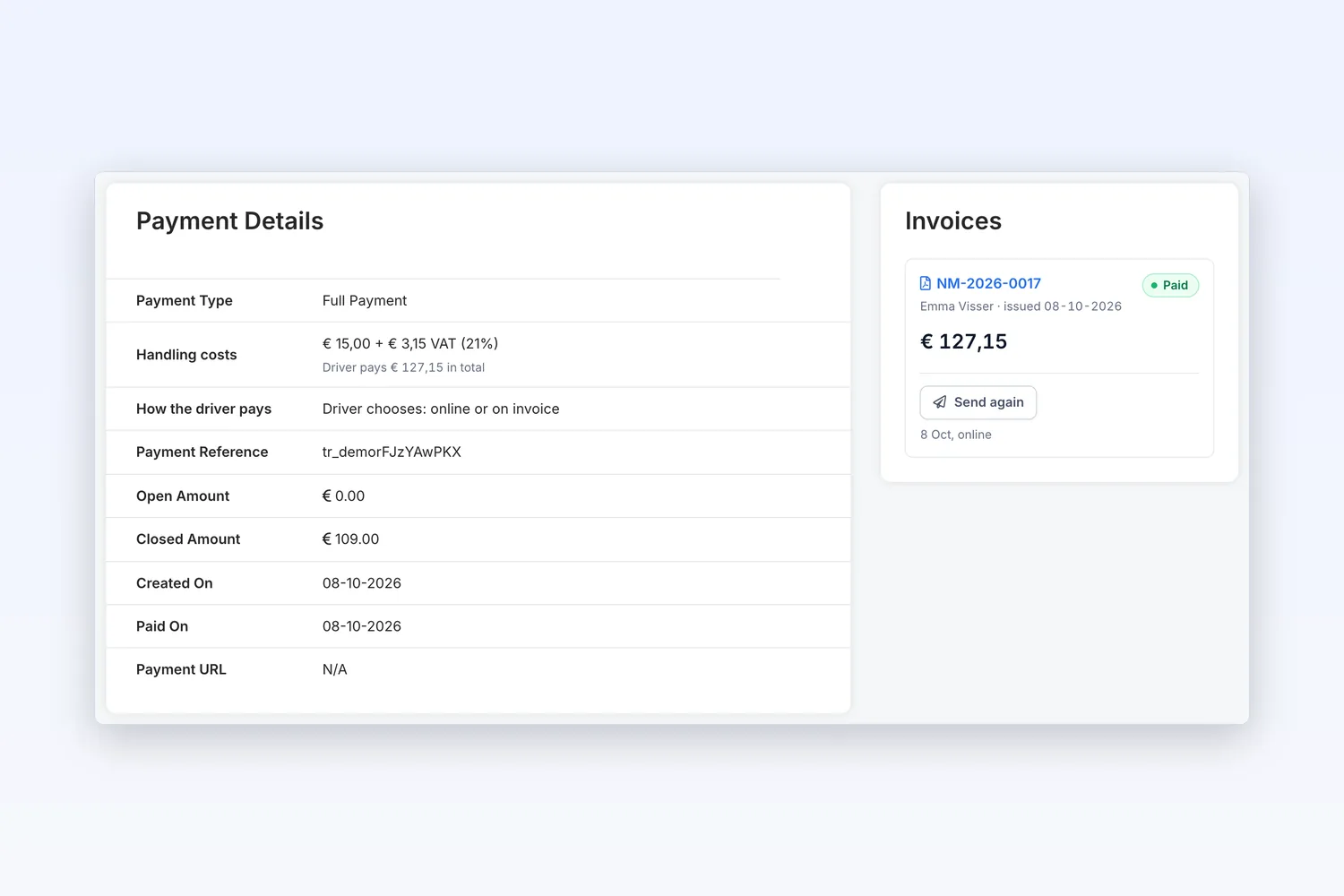This screenshot has width=1344, height=896.
Task: Open invoice NM-2026-0017 link
Action: tap(988, 283)
